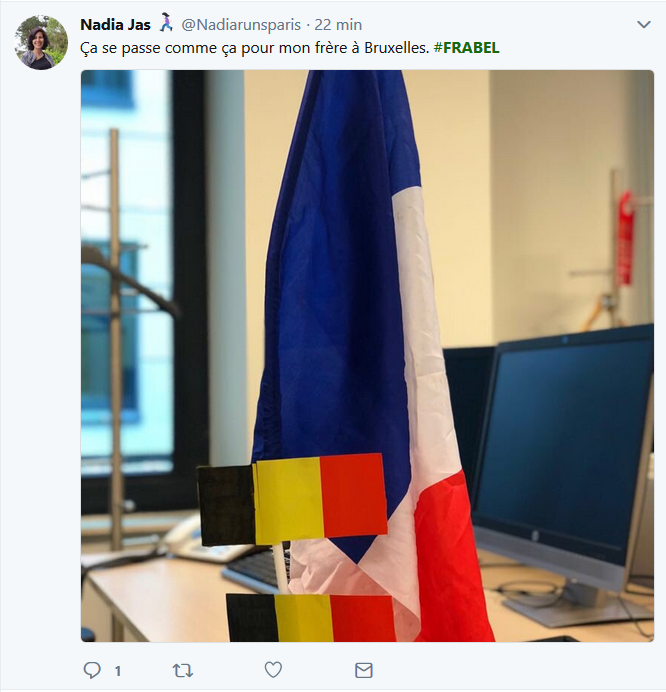Viewport: 666px width, 692px height.
Task: Open Nadia Jas's profile picture
Action: click(41, 42)
